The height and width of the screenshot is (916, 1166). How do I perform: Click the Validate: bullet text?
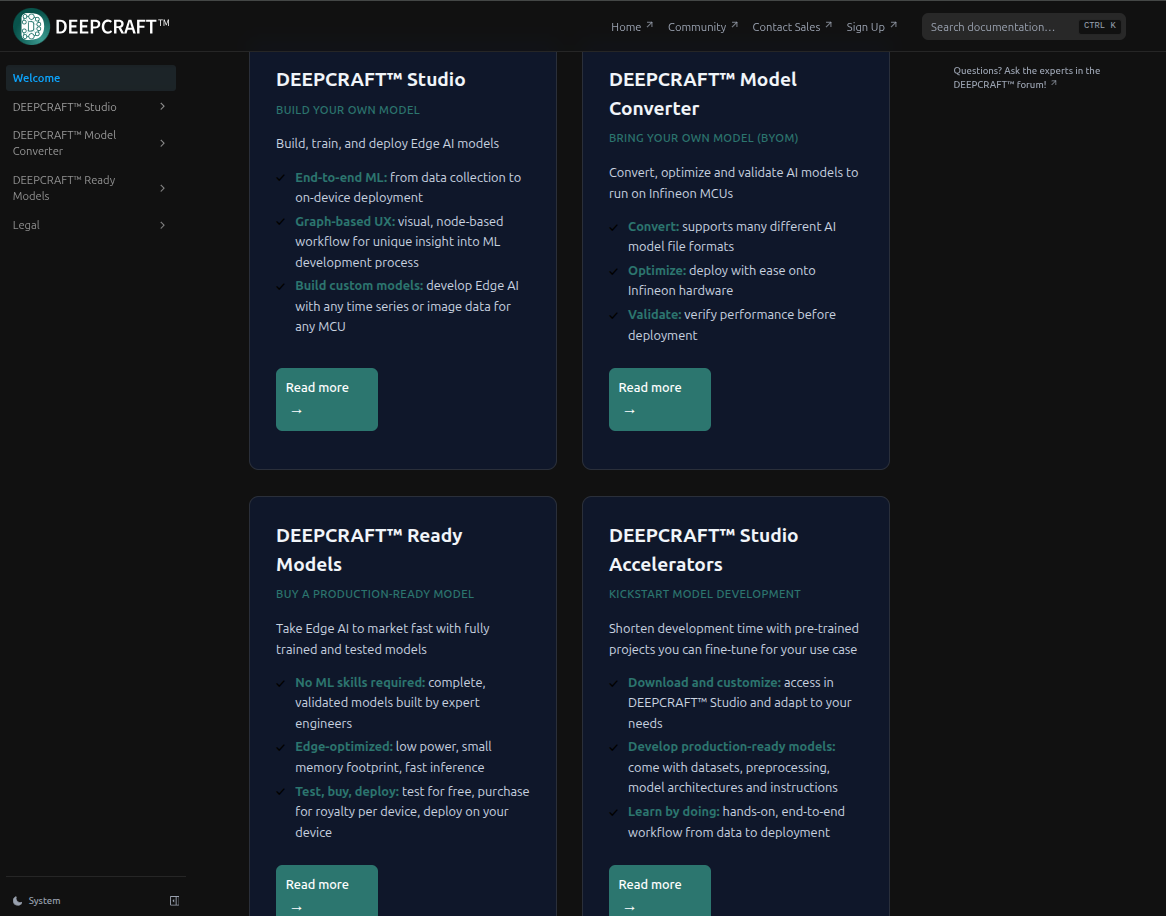pos(654,315)
